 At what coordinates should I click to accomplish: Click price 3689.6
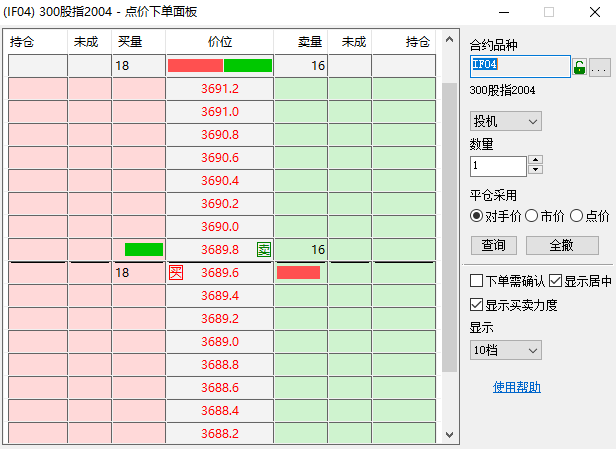[x=220, y=272]
